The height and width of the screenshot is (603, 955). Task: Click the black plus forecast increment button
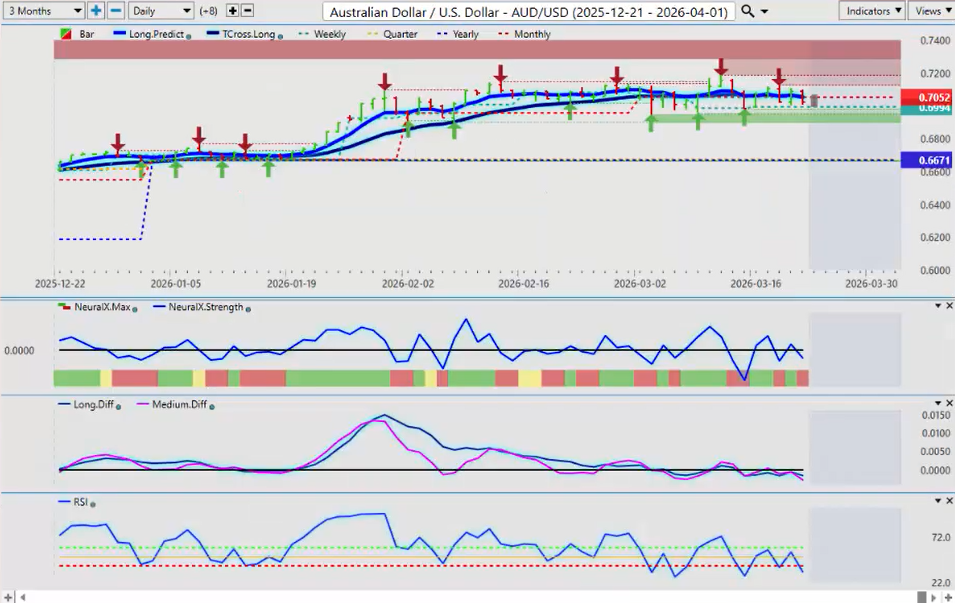(x=233, y=10)
